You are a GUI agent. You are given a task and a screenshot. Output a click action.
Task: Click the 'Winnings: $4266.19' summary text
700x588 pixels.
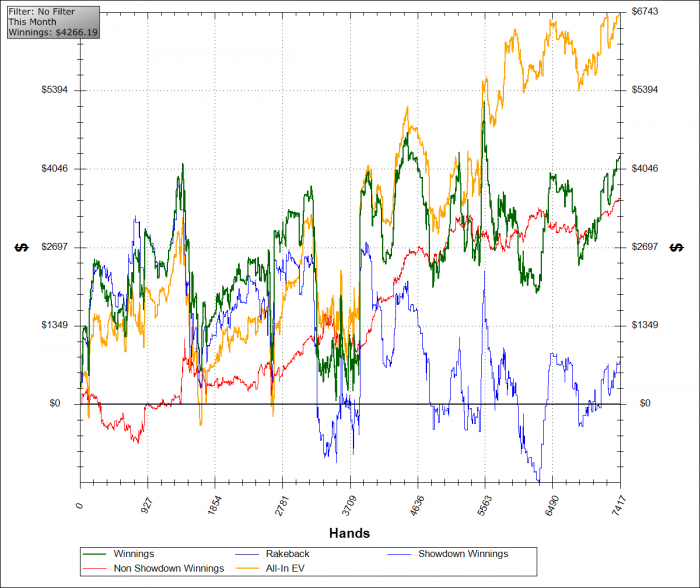53,32
